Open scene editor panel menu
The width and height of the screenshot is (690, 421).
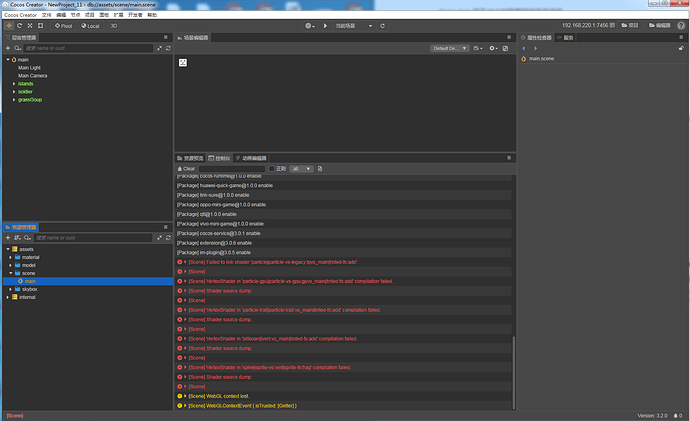[509, 37]
